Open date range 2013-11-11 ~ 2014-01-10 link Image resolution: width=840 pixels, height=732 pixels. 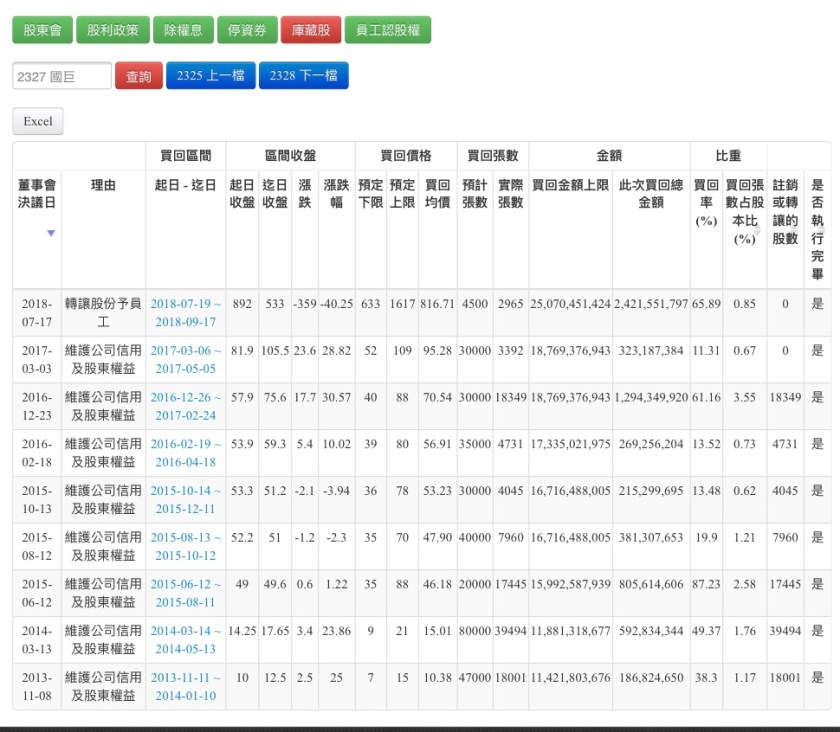[x=185, y=687]
